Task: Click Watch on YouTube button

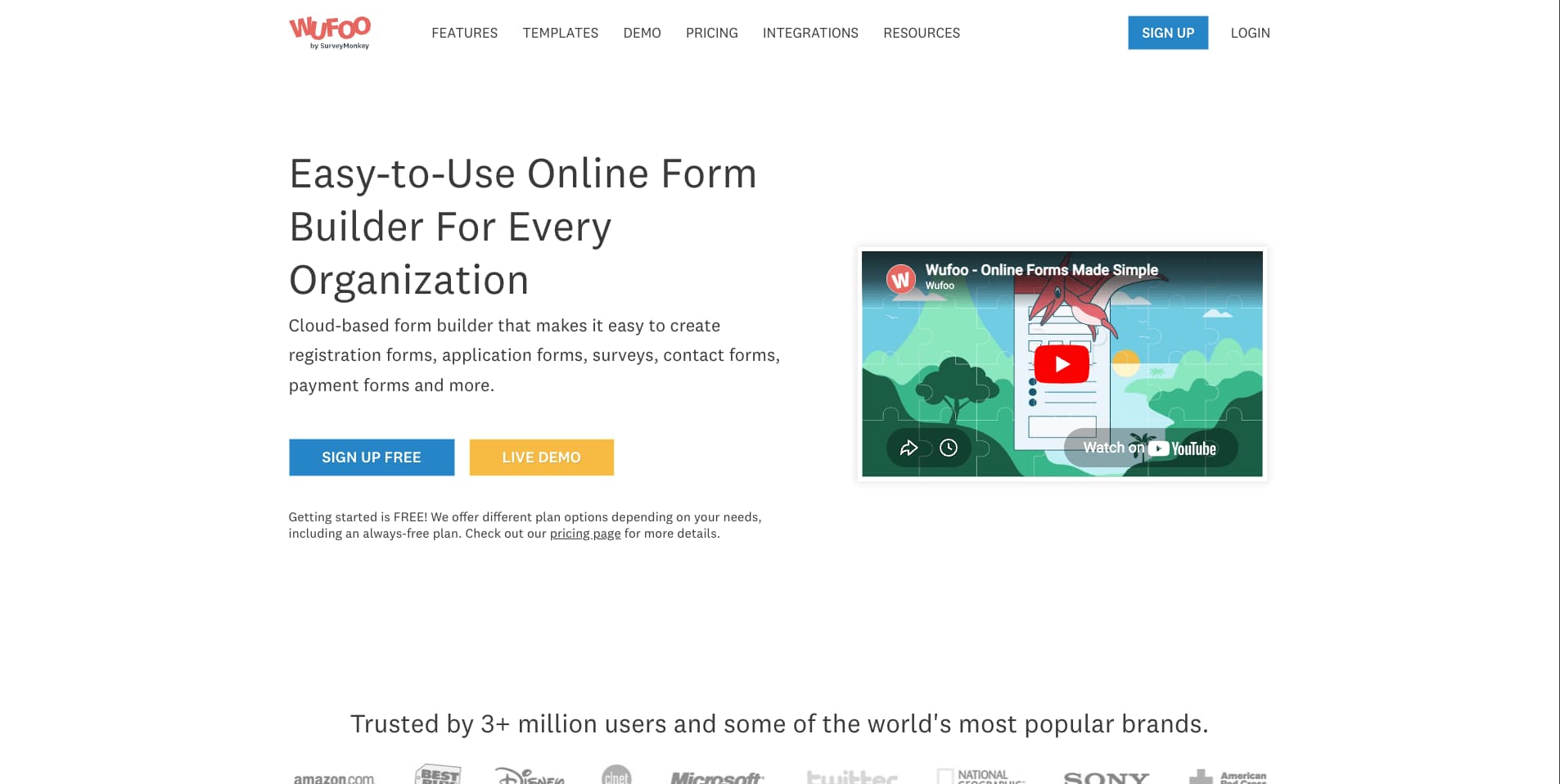Action: [1150, 448]
